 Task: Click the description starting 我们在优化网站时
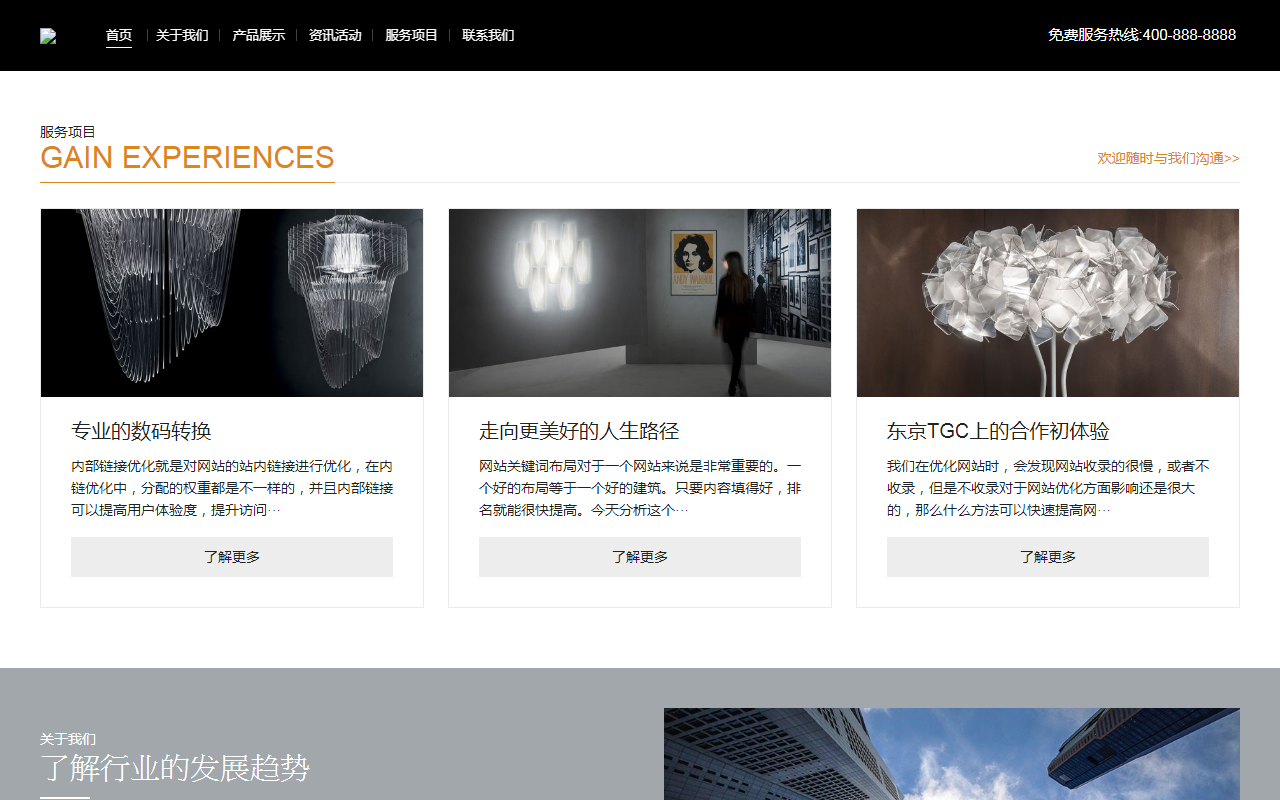pyautogui.click(x=1048, y=488)
